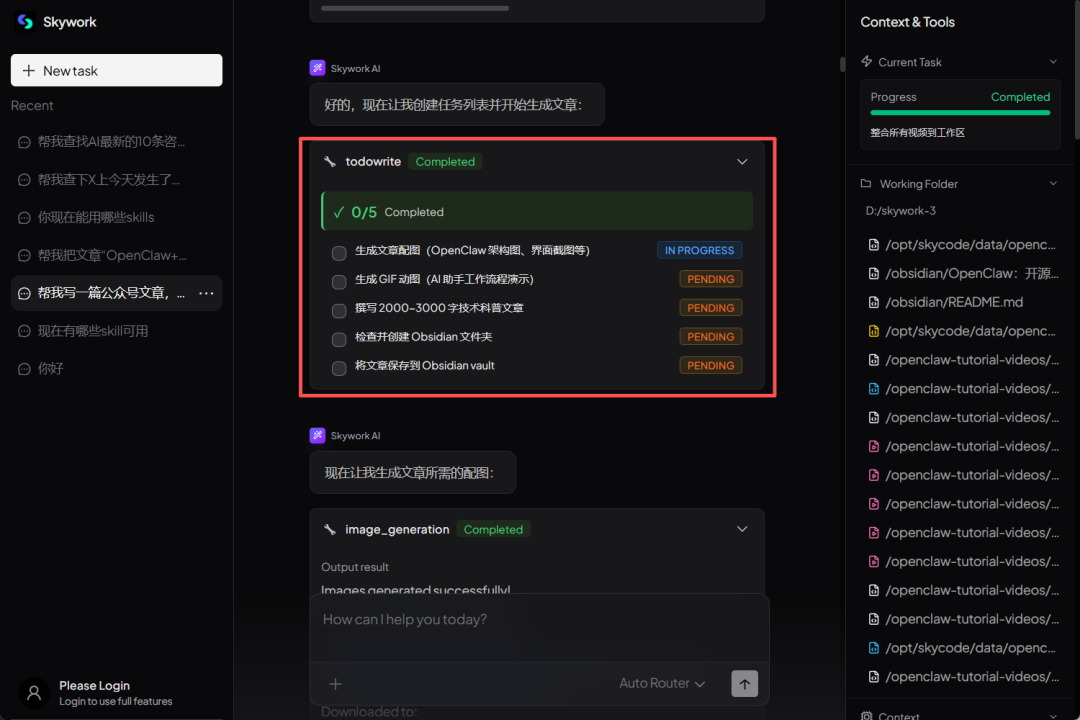Click the send arrow button
1080x720 pixels.
coord(744,683)
